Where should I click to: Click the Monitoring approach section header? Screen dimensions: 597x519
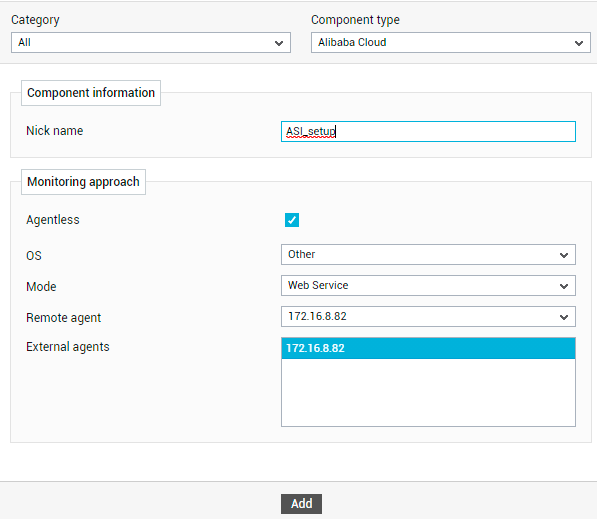point(83,182)
